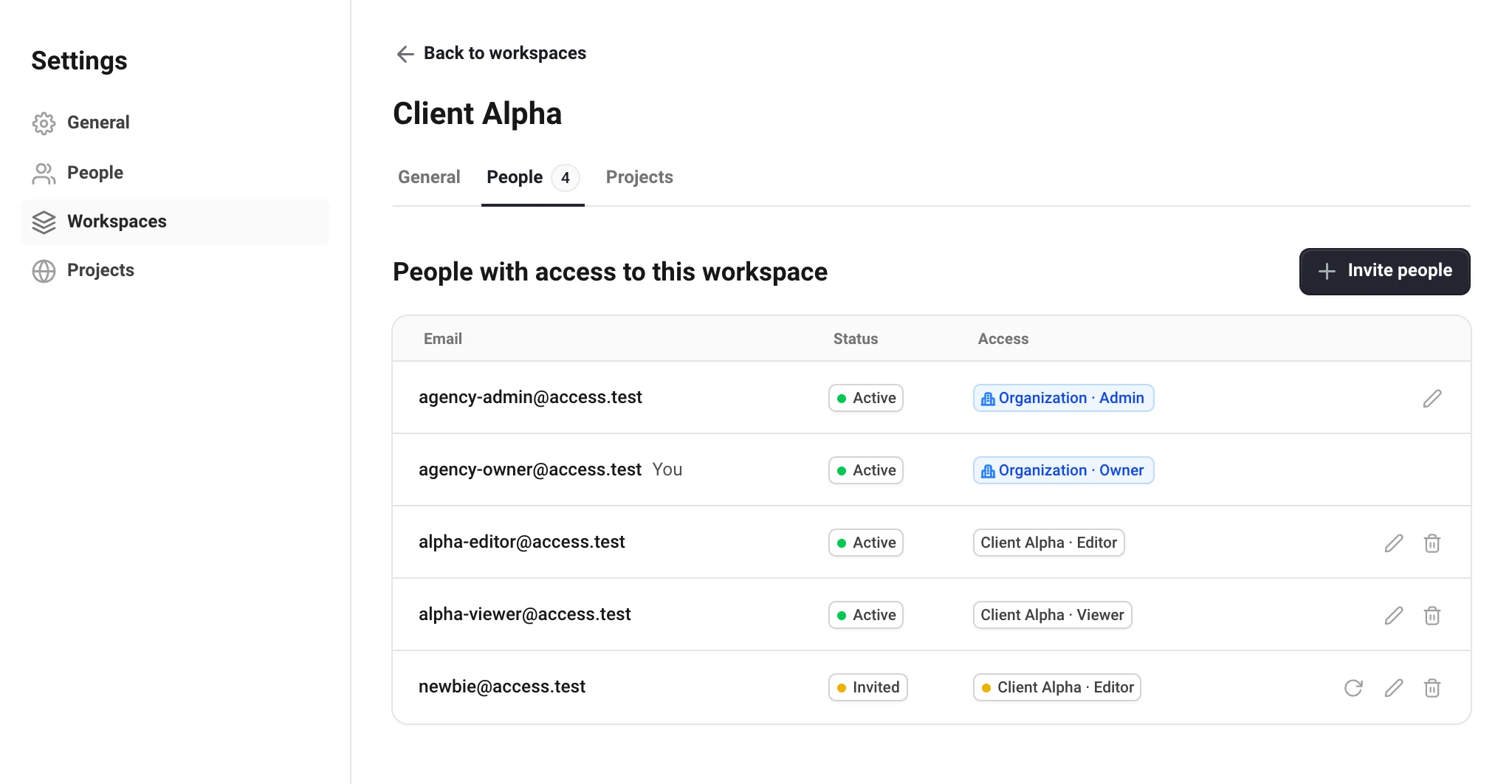Click the Status column header
1512x784 pixels.
(x=856, y=339)
